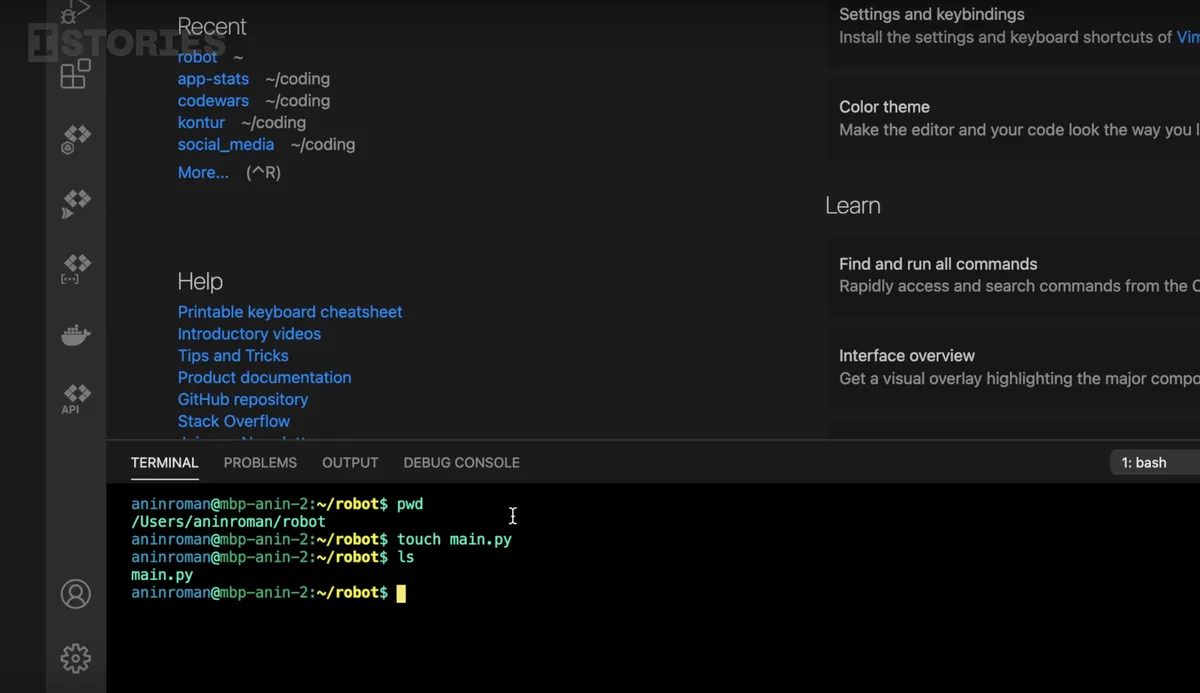The width and height of the screenshot is (1200, 693).
Task: Open the Manage settings gear icon
Action: 76,658
